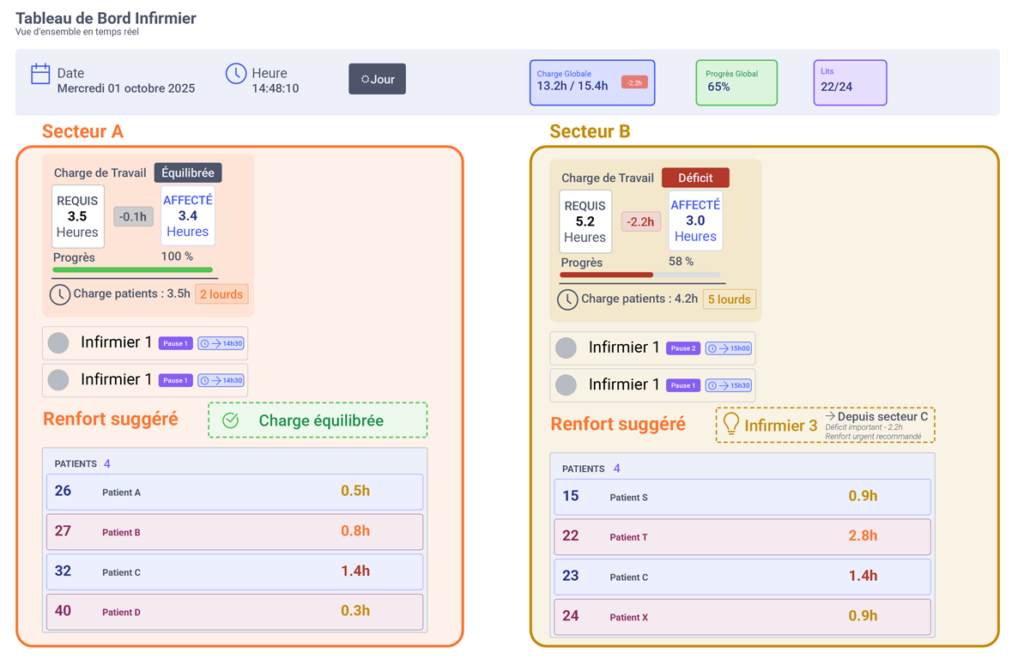Toggle the Déficit status badge in Secteur B
1024x659 pixels.
click(695, 176)
